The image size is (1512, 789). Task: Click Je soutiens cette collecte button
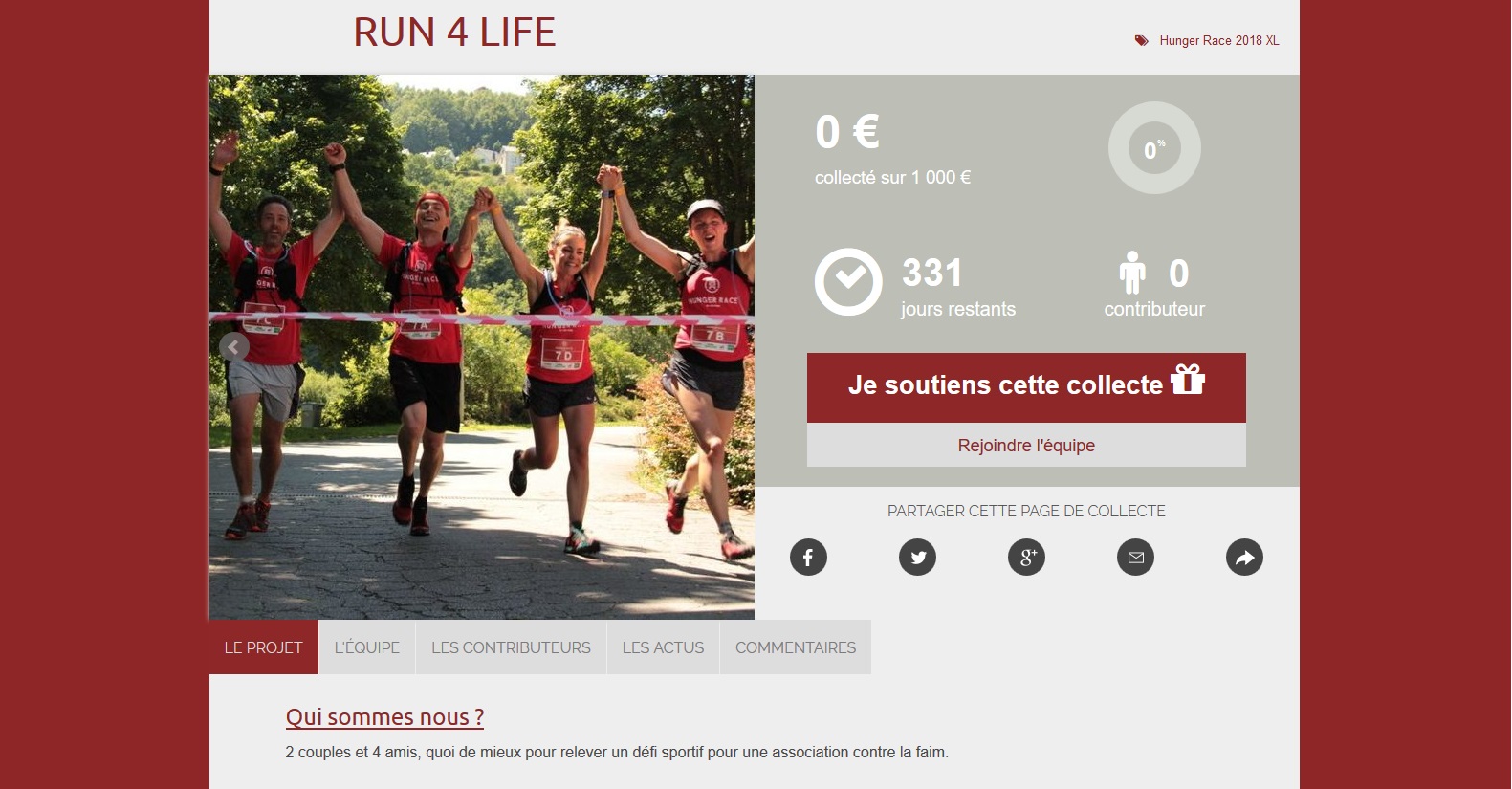click(x=1026, y=387)
